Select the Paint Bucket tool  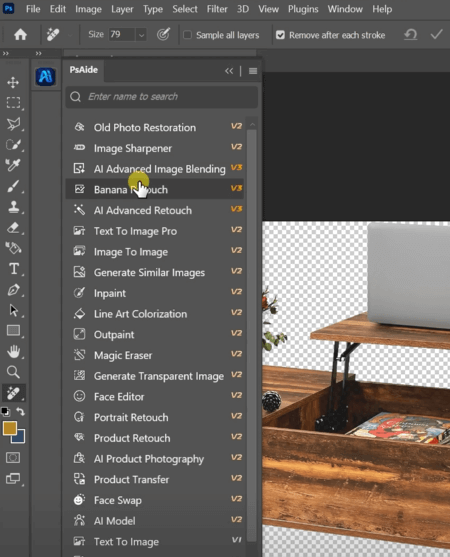(x=13, y=248)
